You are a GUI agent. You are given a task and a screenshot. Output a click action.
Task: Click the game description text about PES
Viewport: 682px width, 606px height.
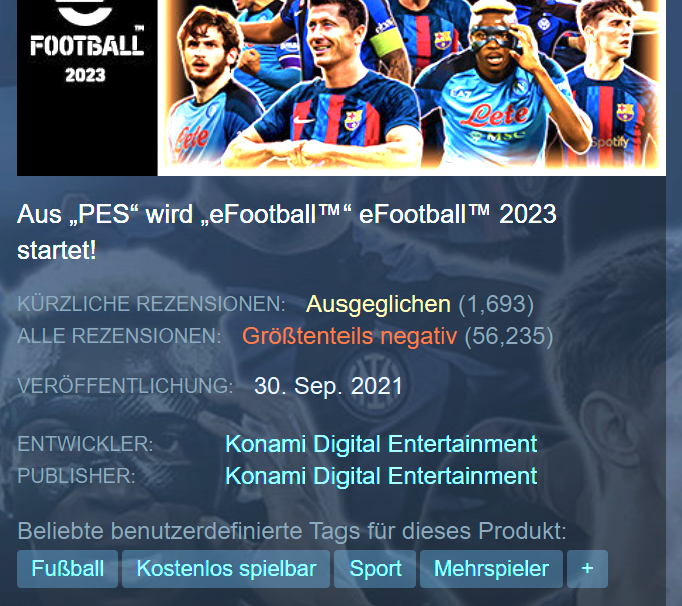click(x=287, y=232)
